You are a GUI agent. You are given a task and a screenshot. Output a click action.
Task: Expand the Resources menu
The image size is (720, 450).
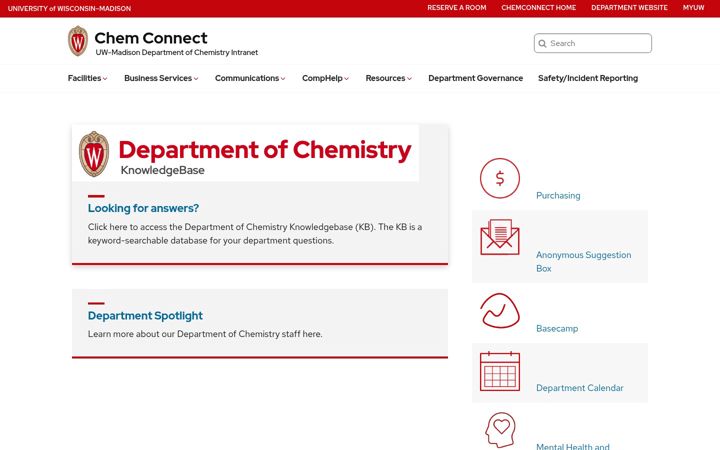(388, 78)
